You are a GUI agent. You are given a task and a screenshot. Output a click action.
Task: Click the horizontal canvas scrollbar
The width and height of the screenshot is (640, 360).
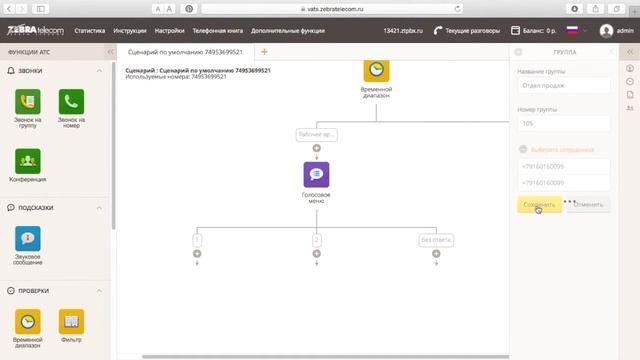pyautogui.click(x=325, y=357)
